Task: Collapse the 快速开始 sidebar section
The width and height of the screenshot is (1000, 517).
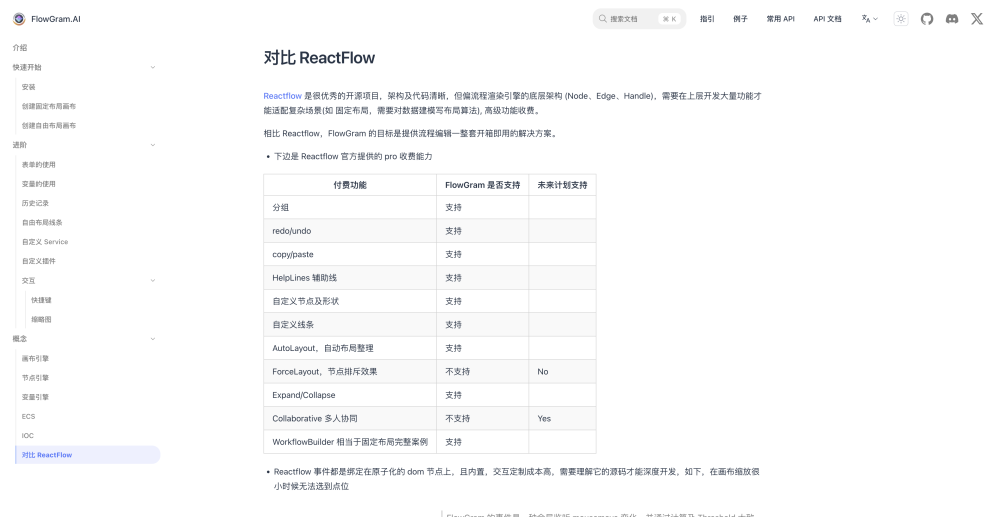Action: pos(152,67)
